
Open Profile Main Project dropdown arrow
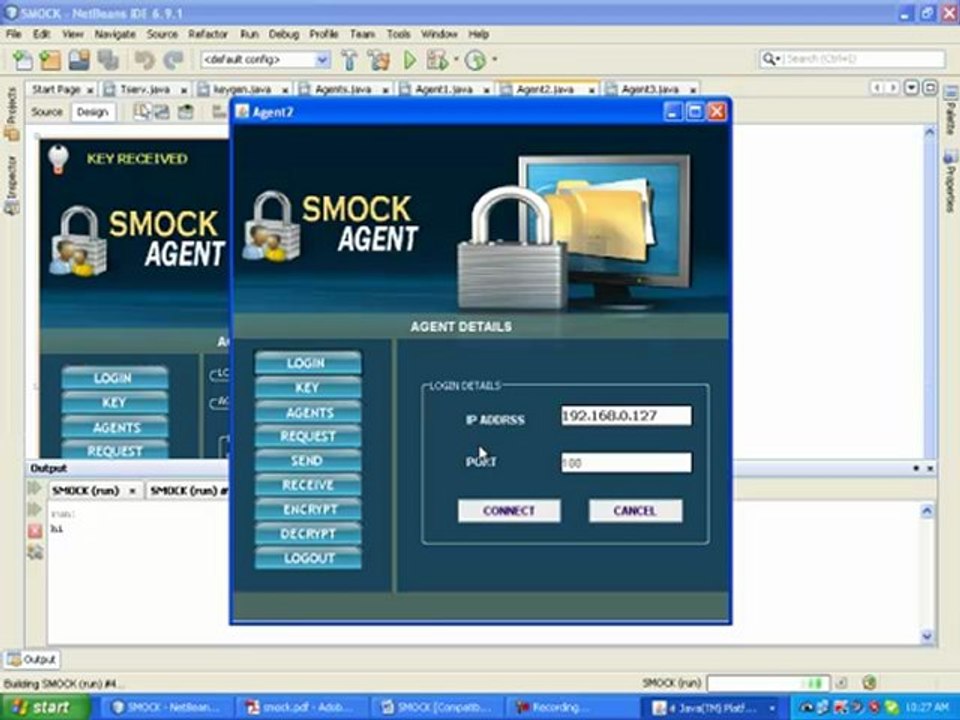point(494,59)
